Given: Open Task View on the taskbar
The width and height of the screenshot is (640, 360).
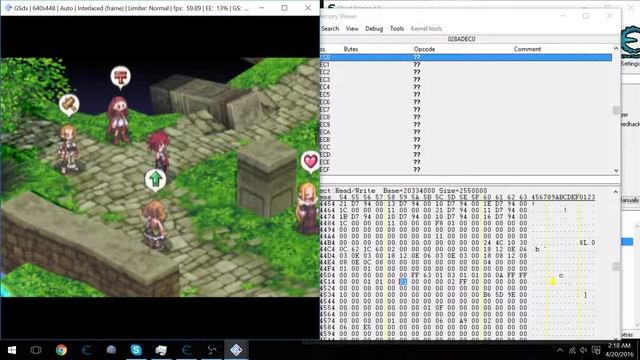Looking at the screenshot, I should pyautogui.click(x=36, y=350).
